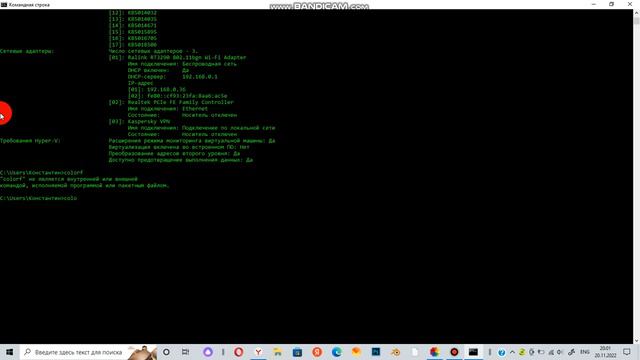Image resolution: width=640 pixels, height=360 pixels.
Task: Switch to Bandicam recorder on taskbar
Action: point(454,352)
